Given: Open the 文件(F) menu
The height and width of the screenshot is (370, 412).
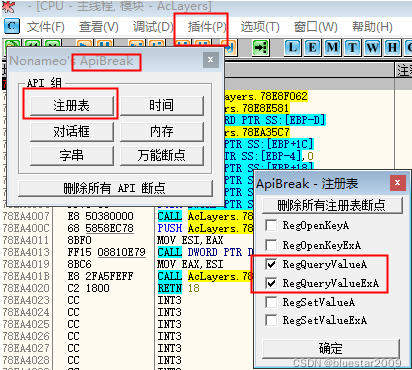Looking at the screenshot, I should pyautogui.click(x=45, y=27).
